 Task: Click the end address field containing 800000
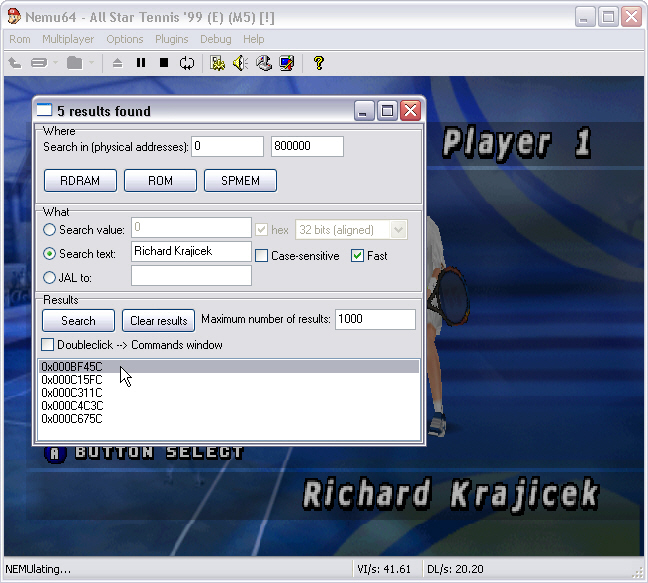[x=307, y=146]
